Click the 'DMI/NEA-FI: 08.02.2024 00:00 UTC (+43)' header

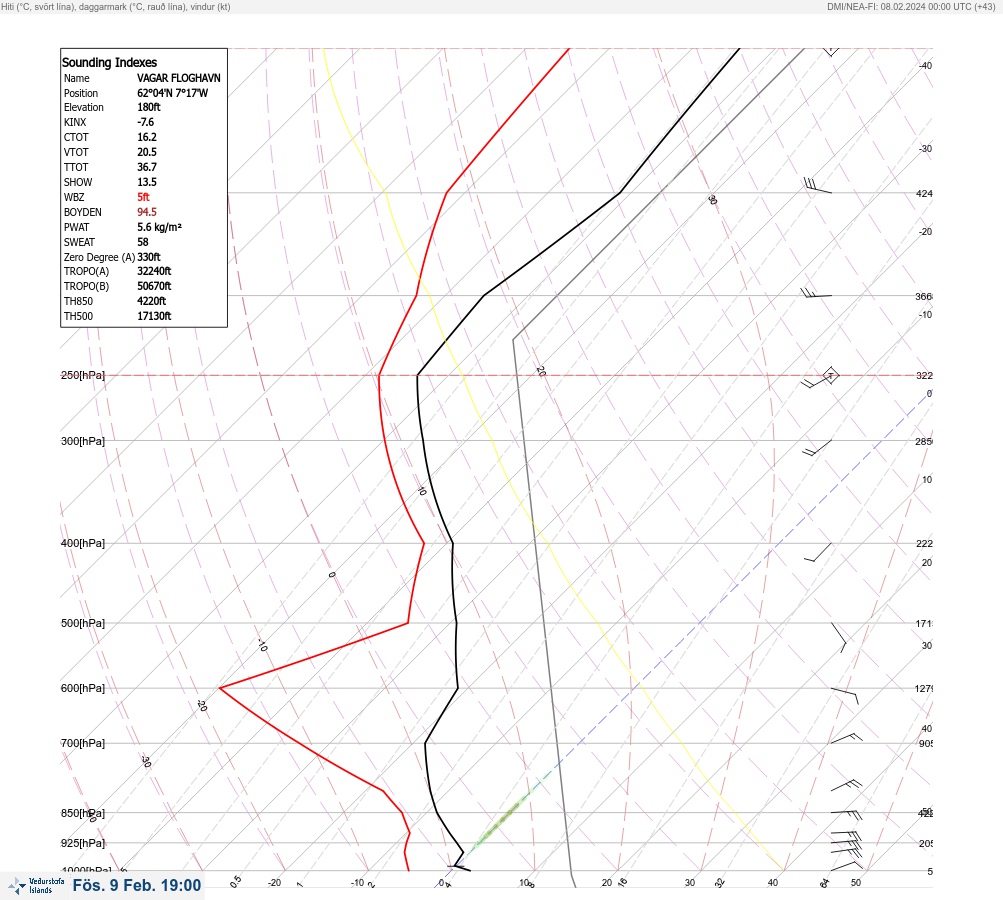pyautogui.click(x=911, y=7)
